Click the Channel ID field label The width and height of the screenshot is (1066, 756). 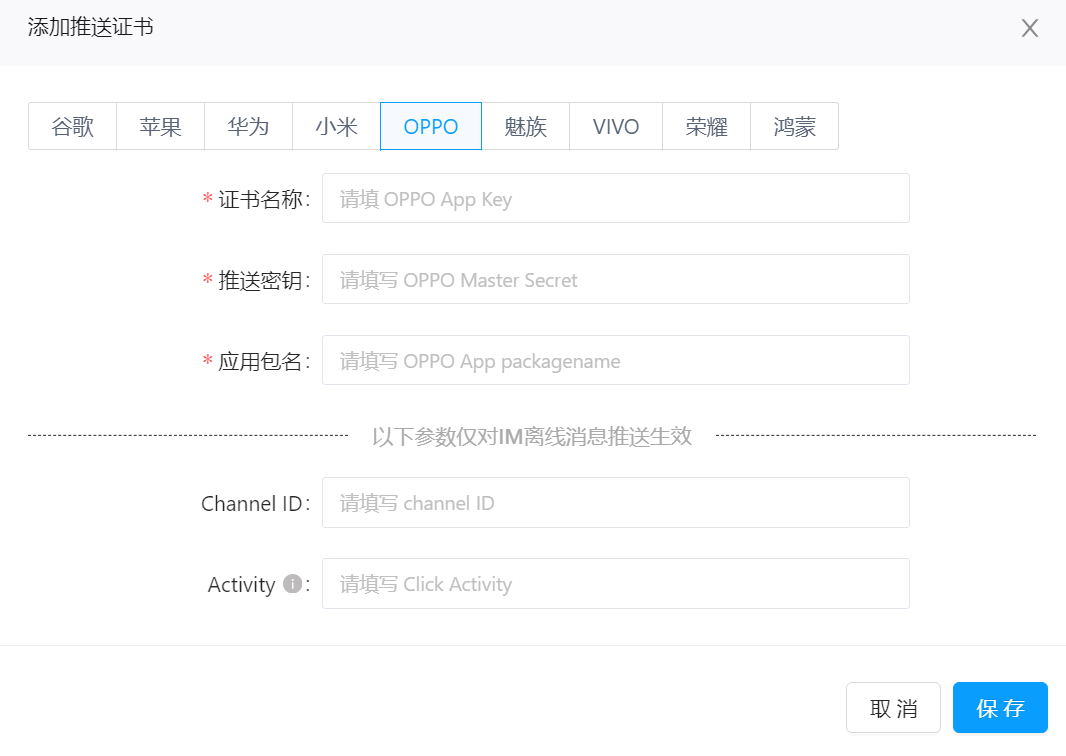point(251,503)
